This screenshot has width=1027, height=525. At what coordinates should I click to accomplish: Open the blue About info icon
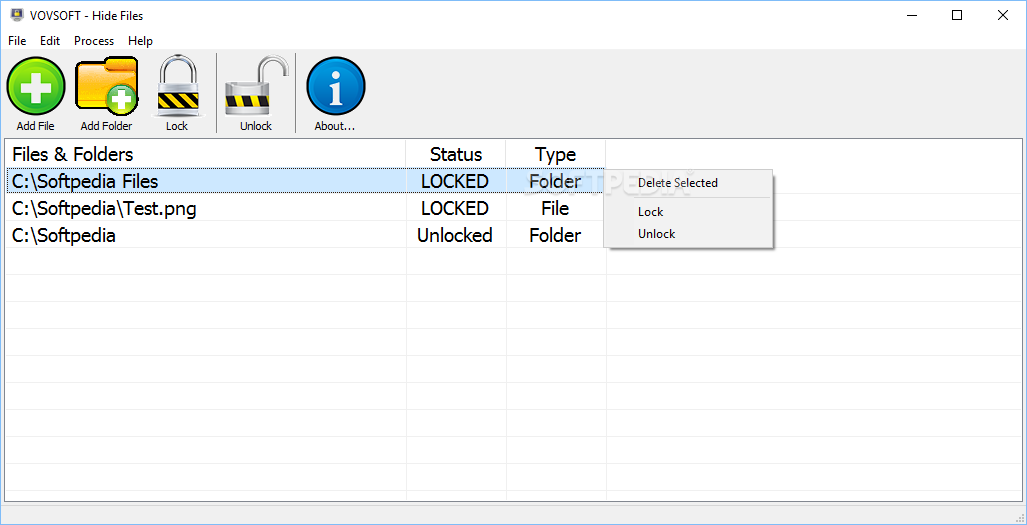coord(335,86)
